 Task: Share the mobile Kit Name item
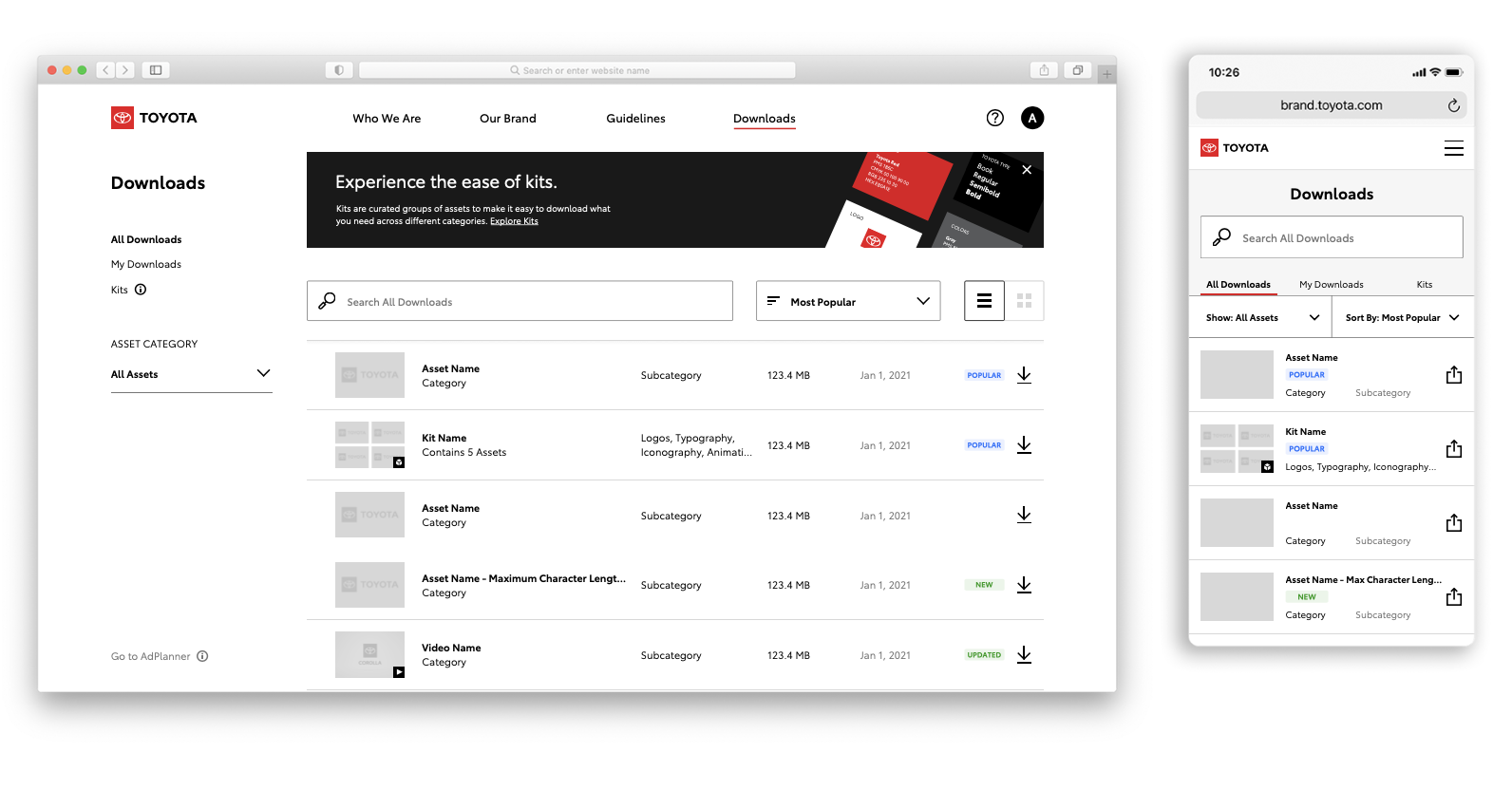pos(1453,448)
